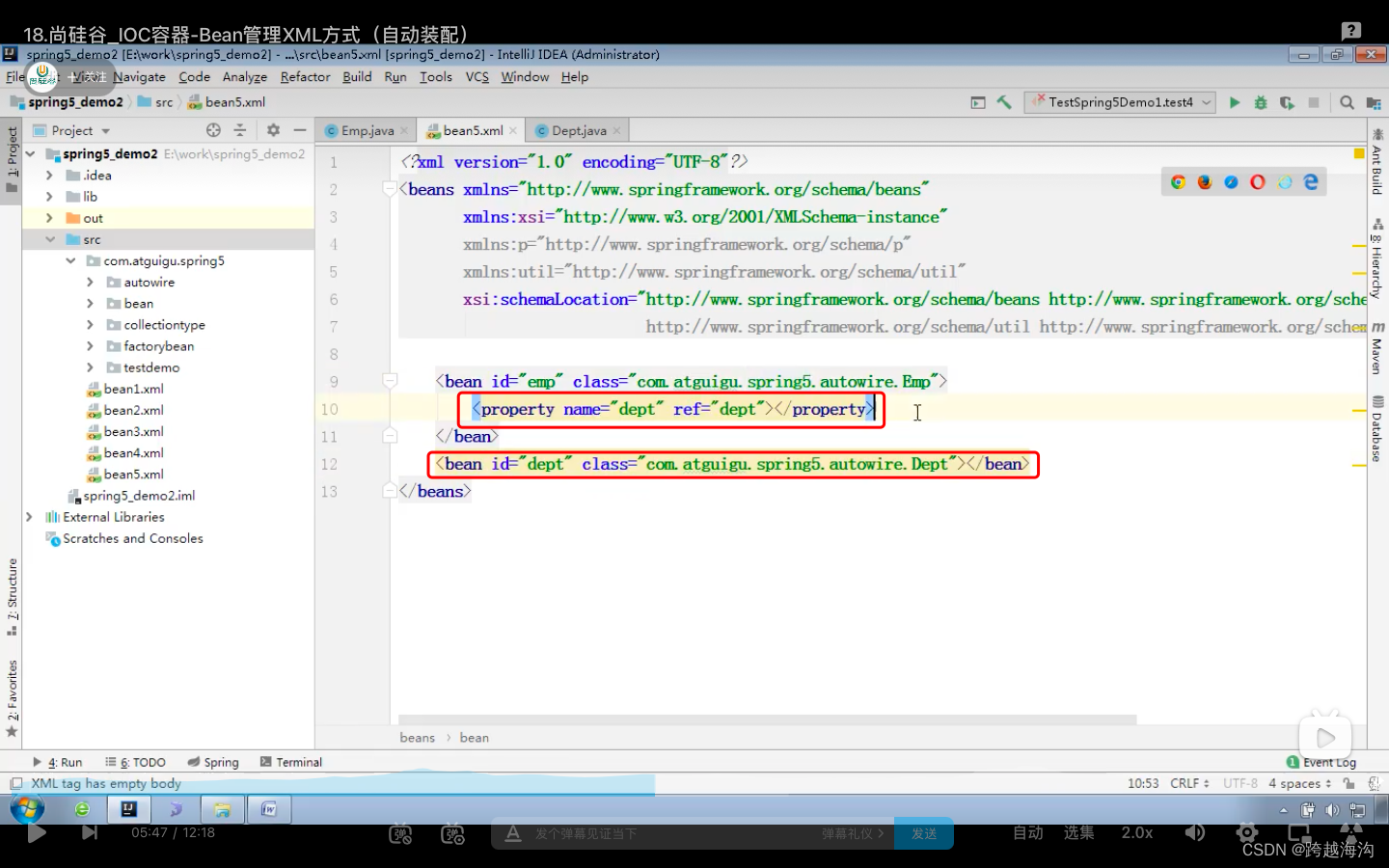This screenshot has width=1389, height=868.
Task: Open the file explorer in the Windows taskbar
Action: 222,809
